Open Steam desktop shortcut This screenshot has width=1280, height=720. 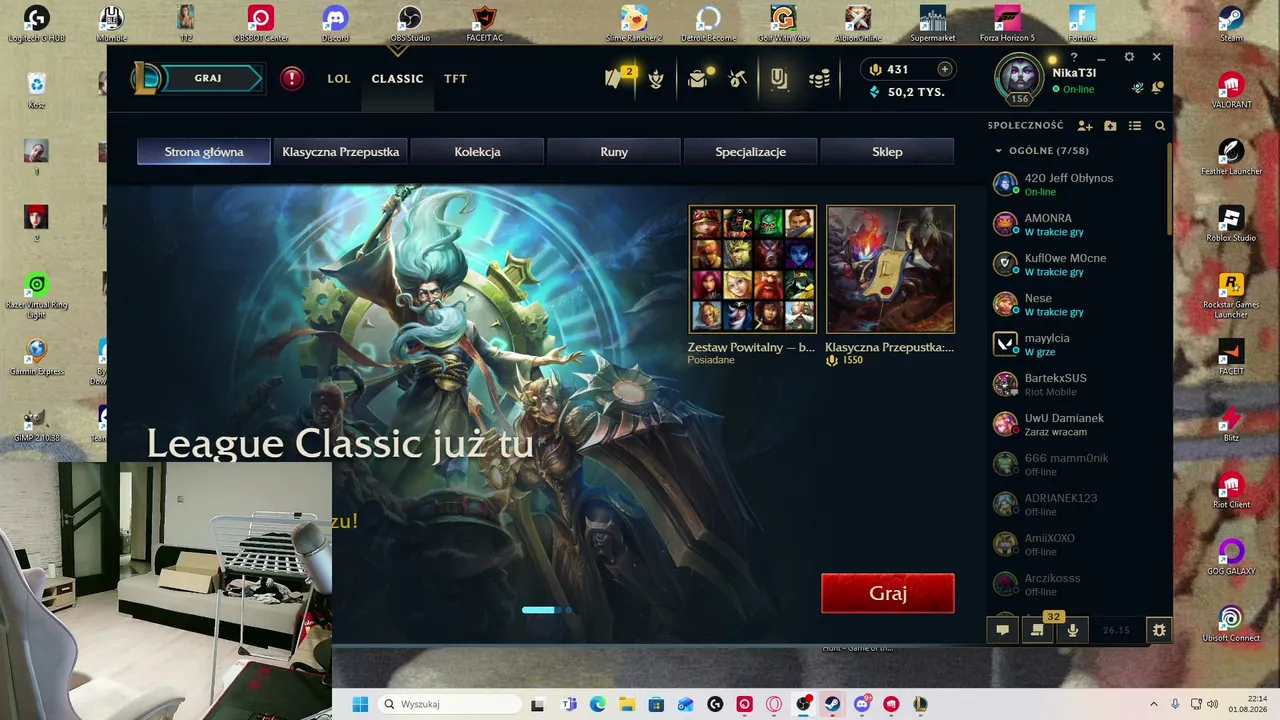(1231, 23)
